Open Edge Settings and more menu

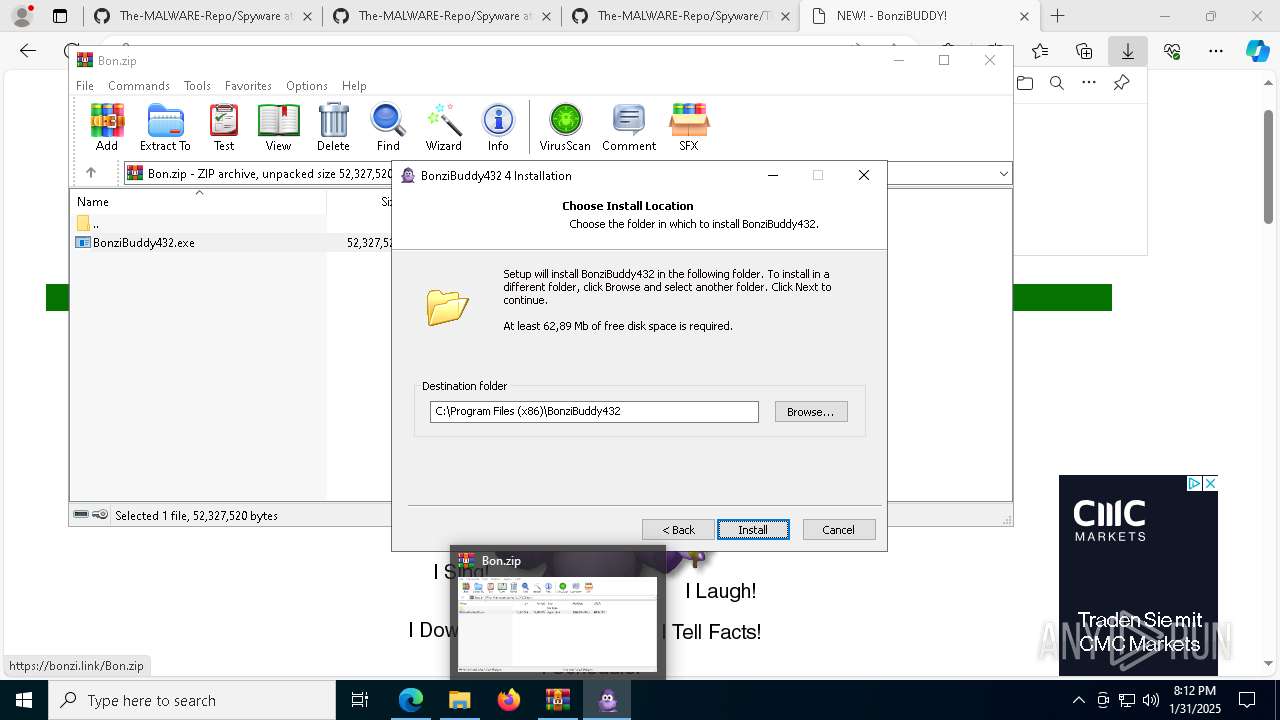pos(1216,51)
